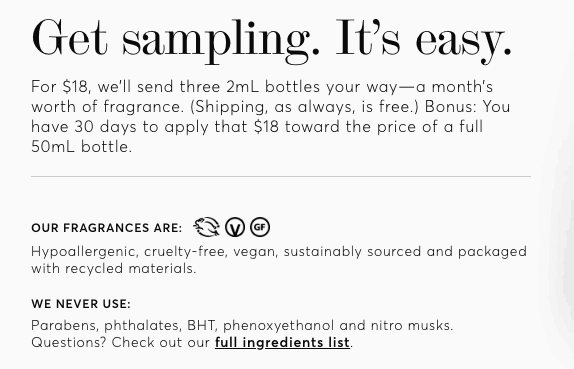The width and height of the screenshot is (574, 369).
Task: Click the "Get sampling." headline words
Action: coord(176,40)
